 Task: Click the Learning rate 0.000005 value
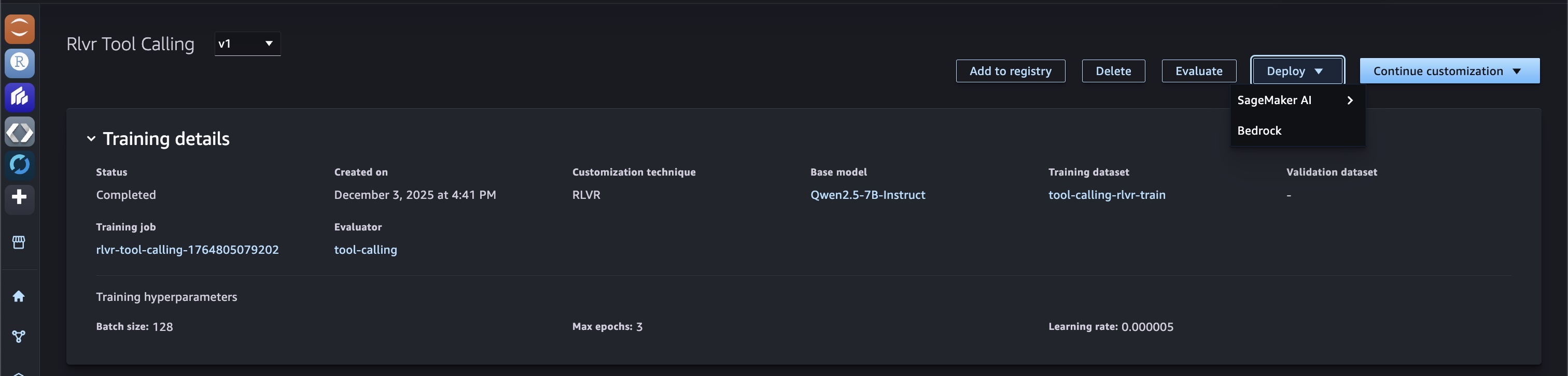1147,327
